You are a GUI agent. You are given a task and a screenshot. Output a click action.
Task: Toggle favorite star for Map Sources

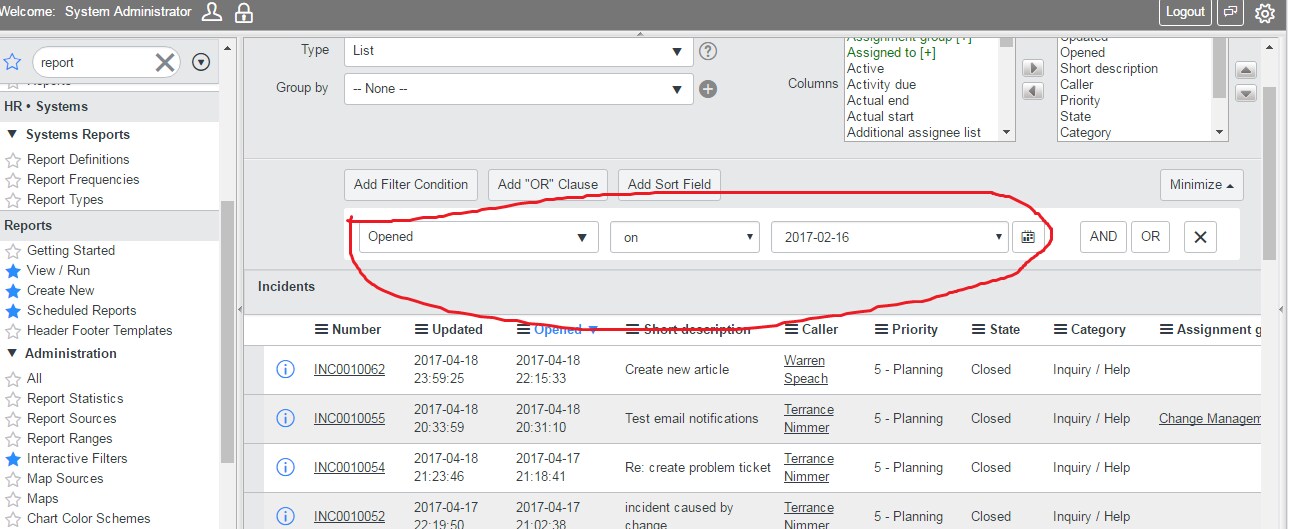(x=13, y=479)
